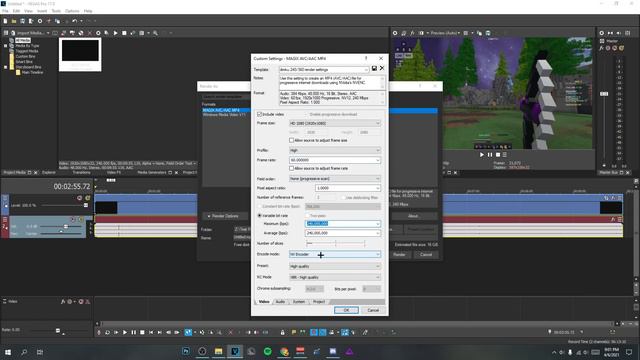This screenshot has height=360, width=640.
Task: Click Play in the timeline transport bar
Action: tap(125, 333)
